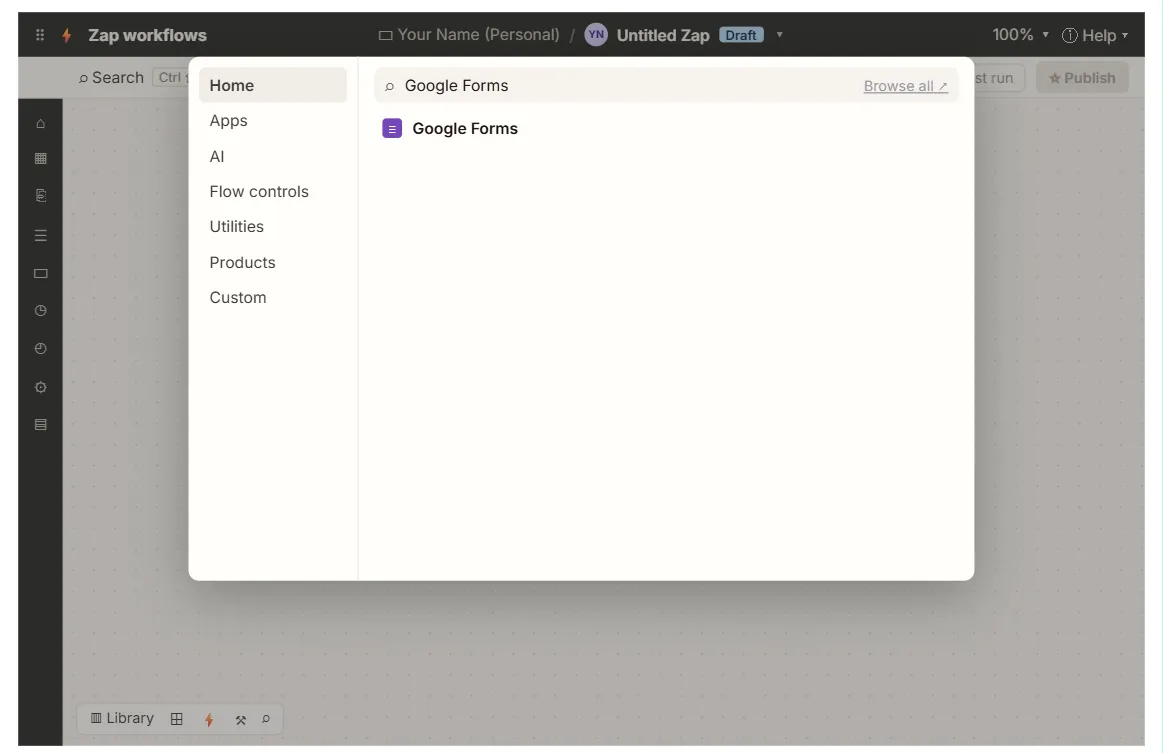Click the Your Name (Personal) folder link

(478, 34)
